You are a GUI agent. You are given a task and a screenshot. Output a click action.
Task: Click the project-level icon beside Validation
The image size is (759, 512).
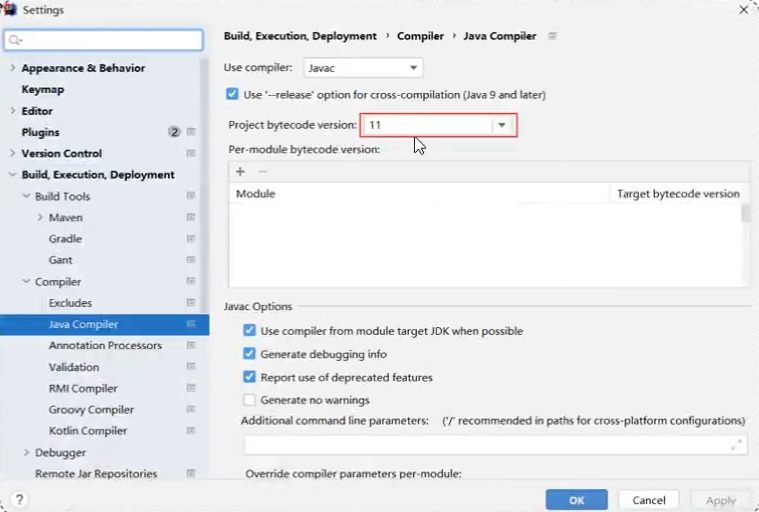pyautogui.click(x=191, y=366)
